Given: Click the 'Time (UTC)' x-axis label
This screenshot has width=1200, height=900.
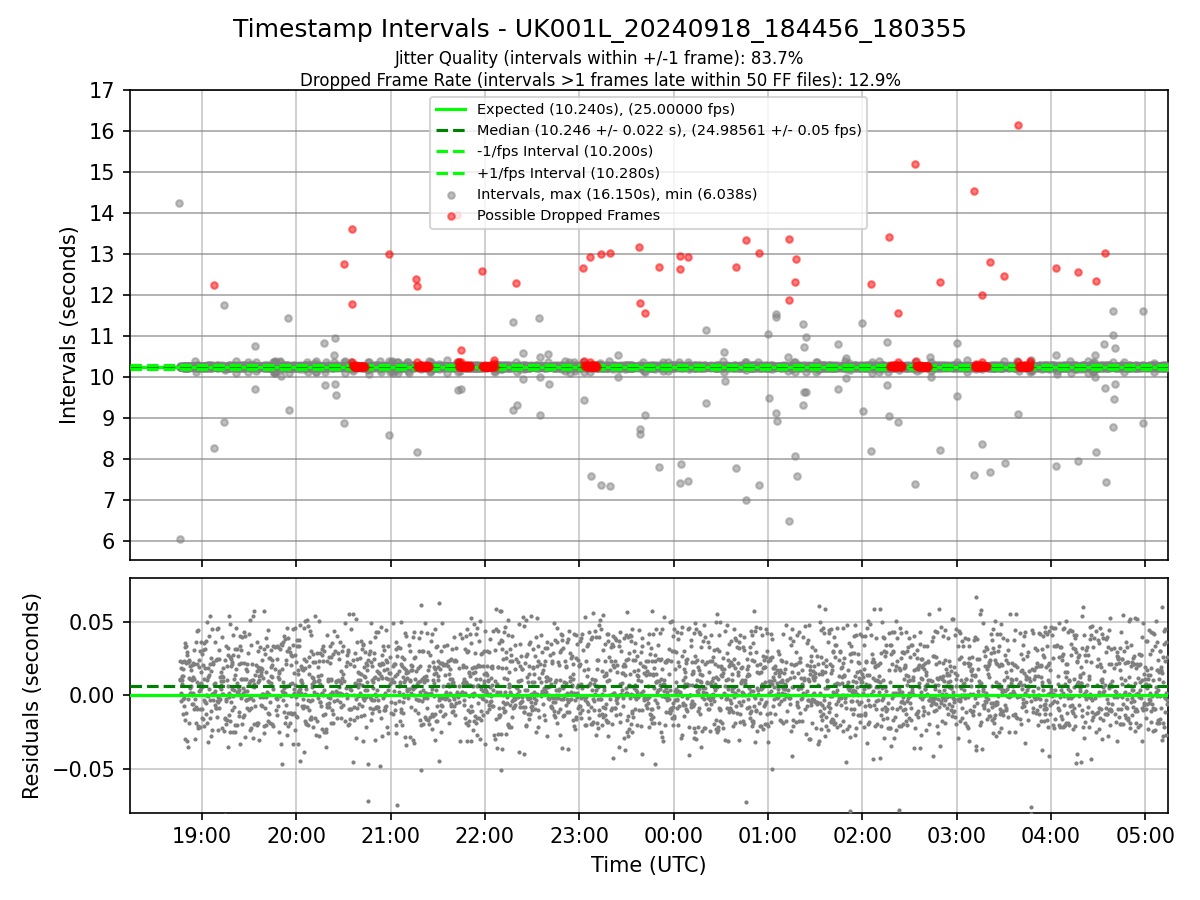Looking at the screenshot, I should (648, 865).
